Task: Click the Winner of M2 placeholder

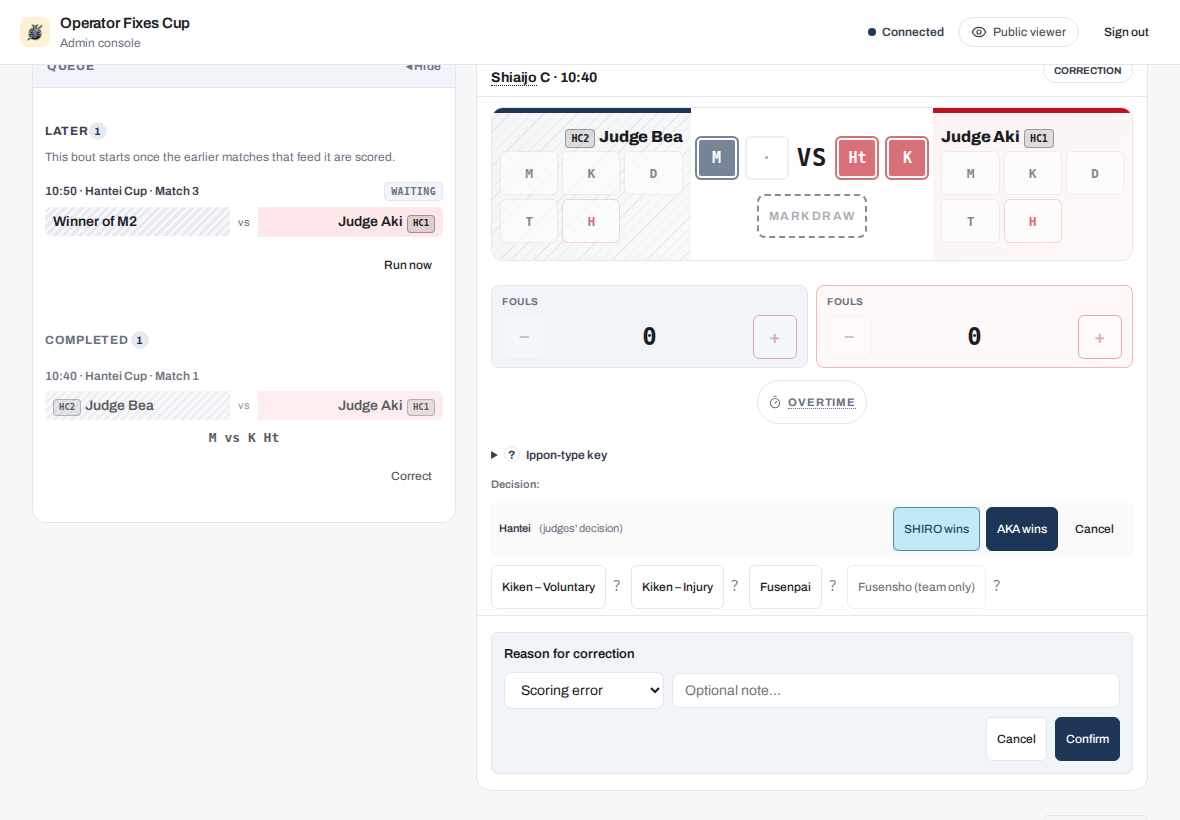Action: point(138,222)
